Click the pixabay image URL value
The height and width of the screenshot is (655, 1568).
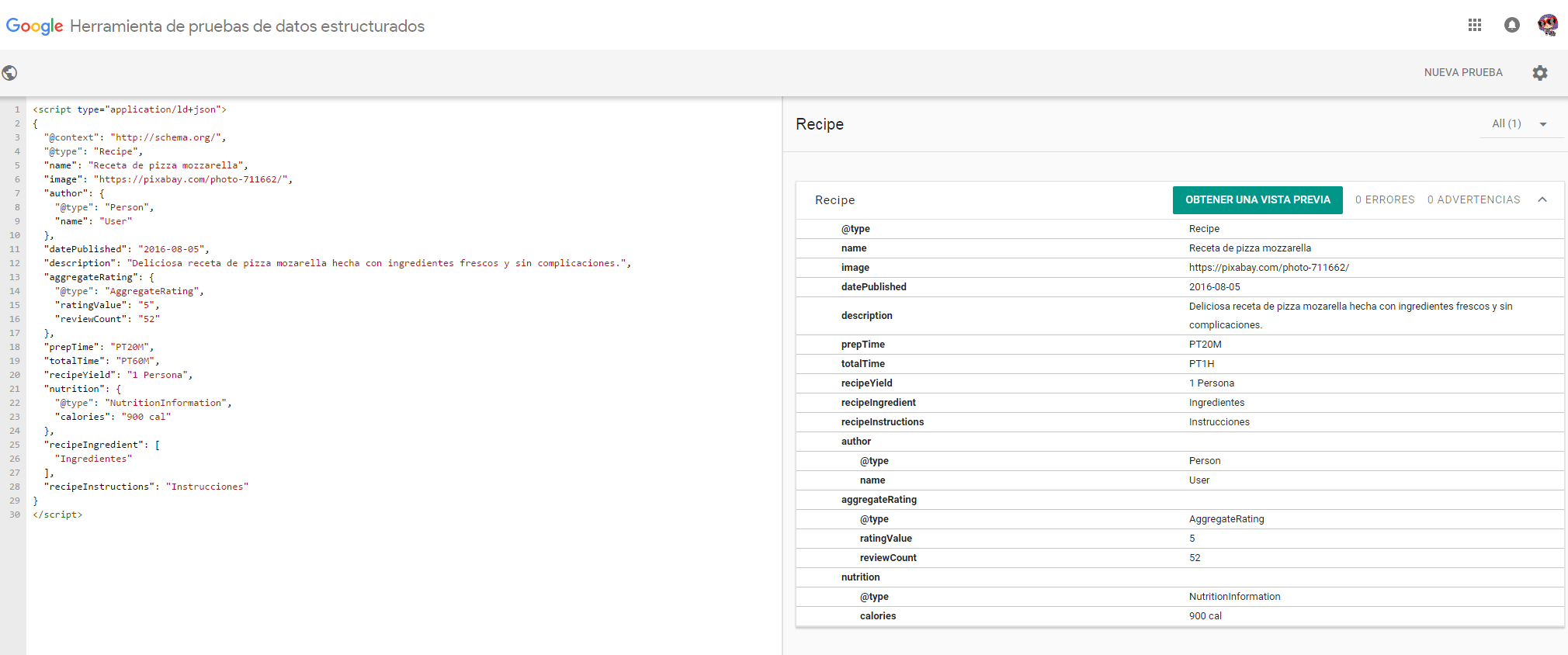click(1268, 268)
